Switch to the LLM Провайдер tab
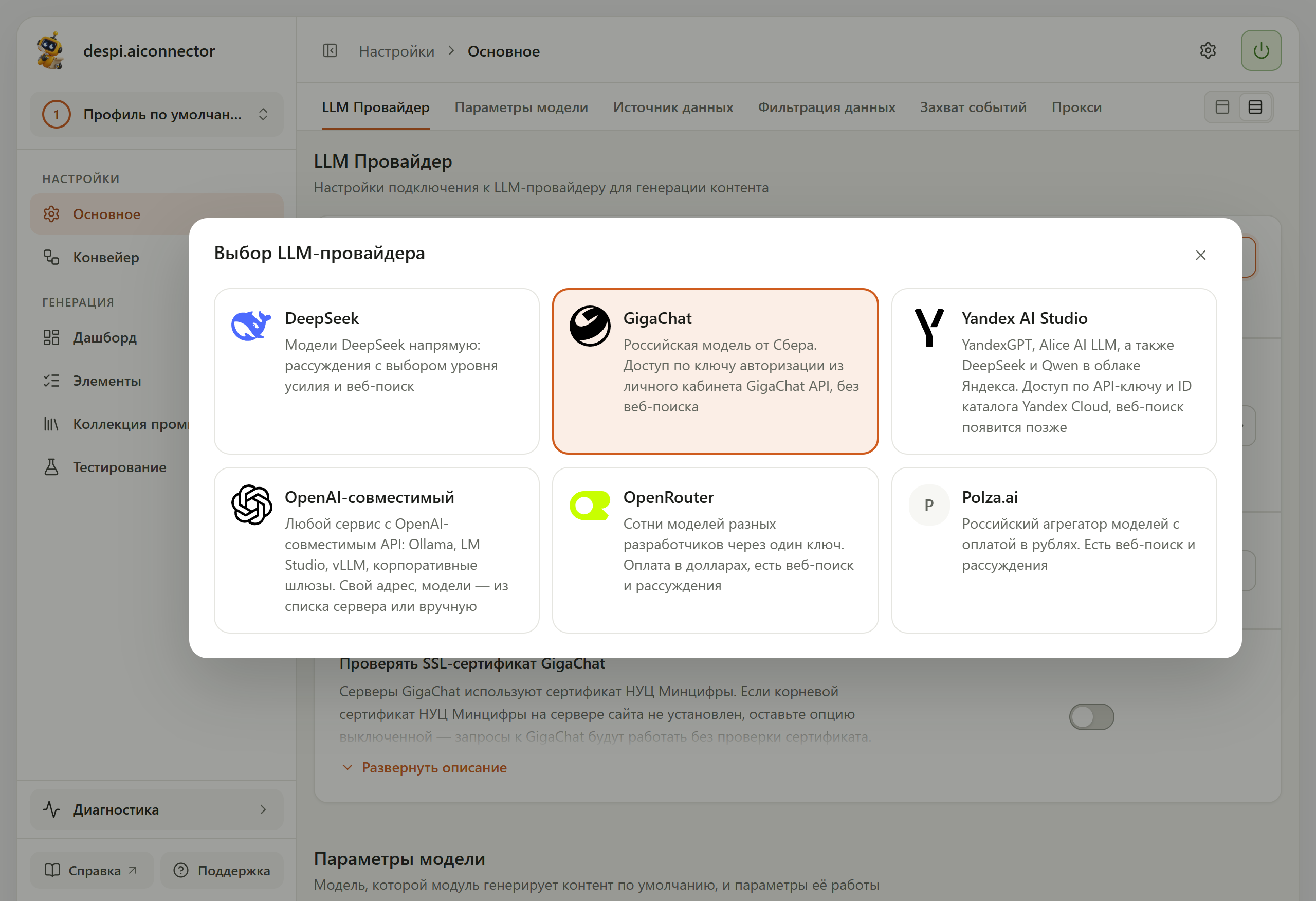Screen dimensions: 1316x901 375,107
